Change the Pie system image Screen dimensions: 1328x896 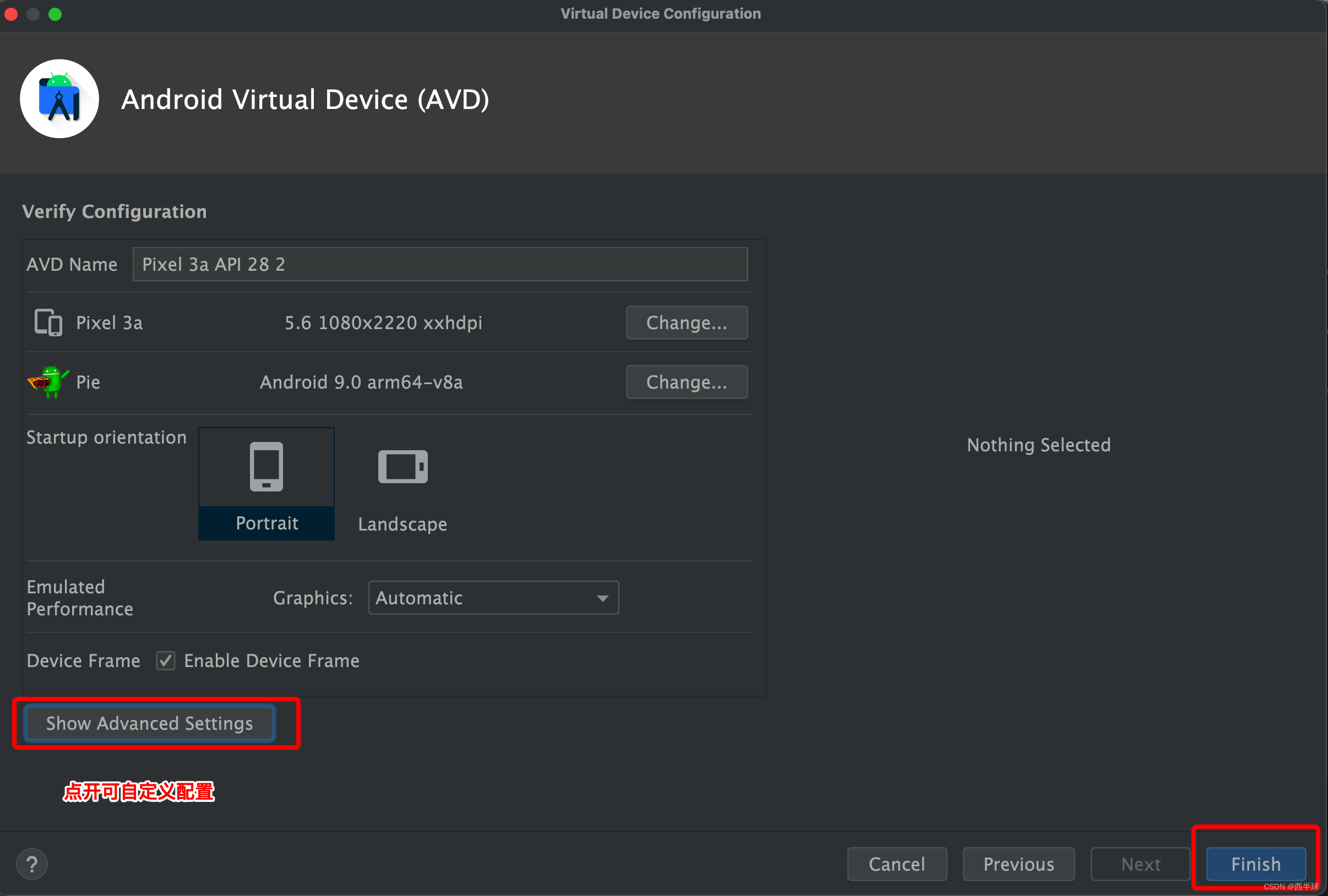(x=686, y=382)
